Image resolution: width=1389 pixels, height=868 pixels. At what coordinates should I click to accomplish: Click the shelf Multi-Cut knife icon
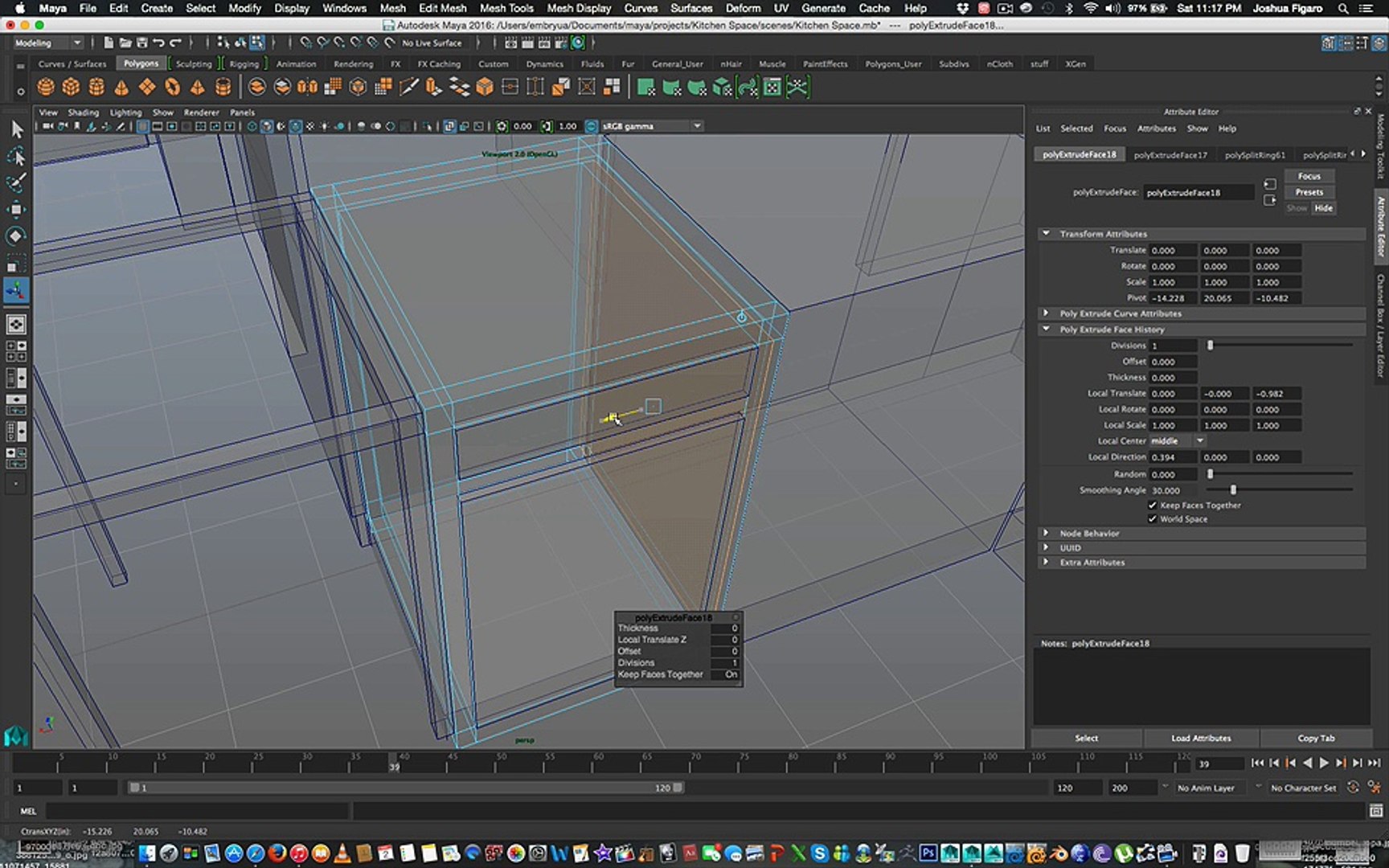click(409, 87)
